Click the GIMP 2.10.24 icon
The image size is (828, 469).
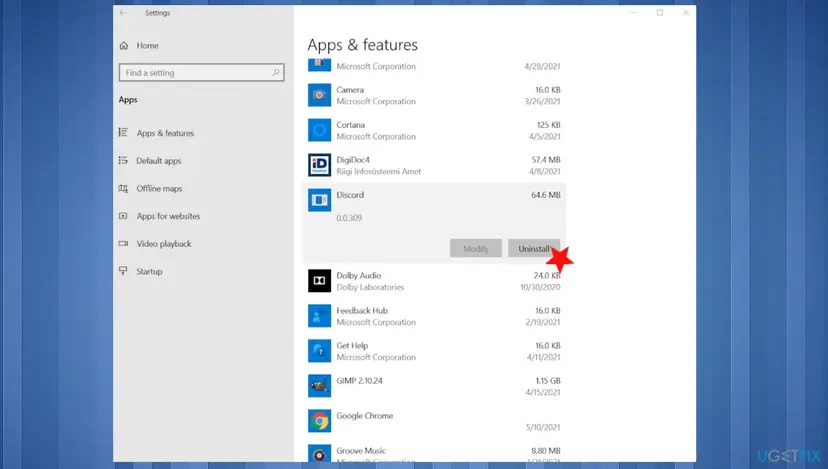[x=319, y=386]
